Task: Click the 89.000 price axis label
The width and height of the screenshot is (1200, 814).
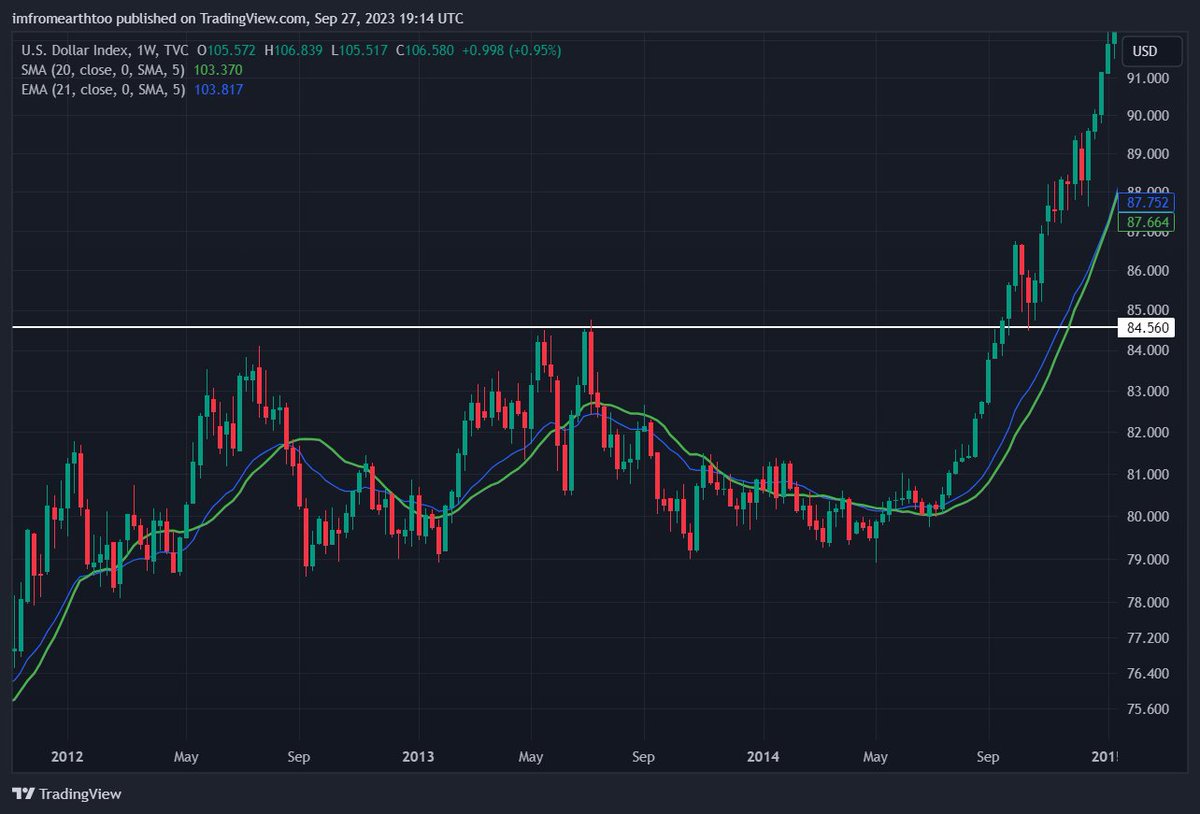Action: [x=1146, y=154]
